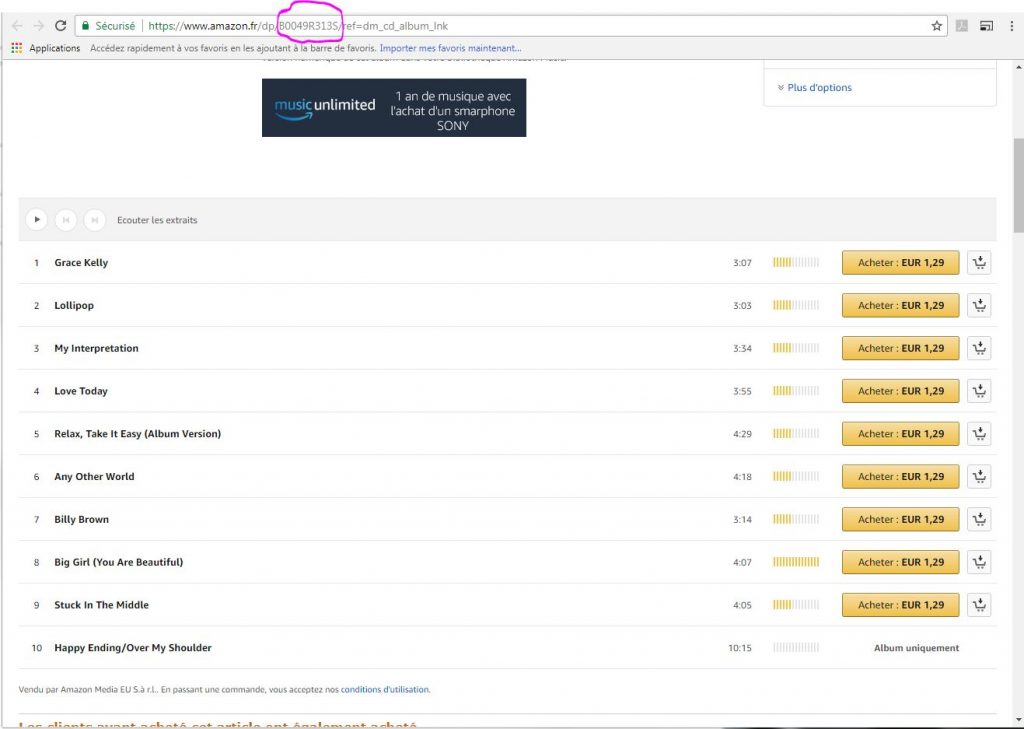
Task: Add Lollipop to cart via cart icon
Action: coord(979,306)
